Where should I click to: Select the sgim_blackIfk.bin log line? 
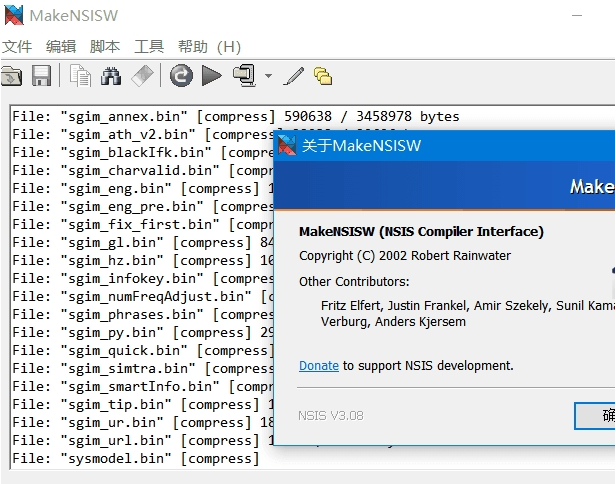tap(143, 153)
